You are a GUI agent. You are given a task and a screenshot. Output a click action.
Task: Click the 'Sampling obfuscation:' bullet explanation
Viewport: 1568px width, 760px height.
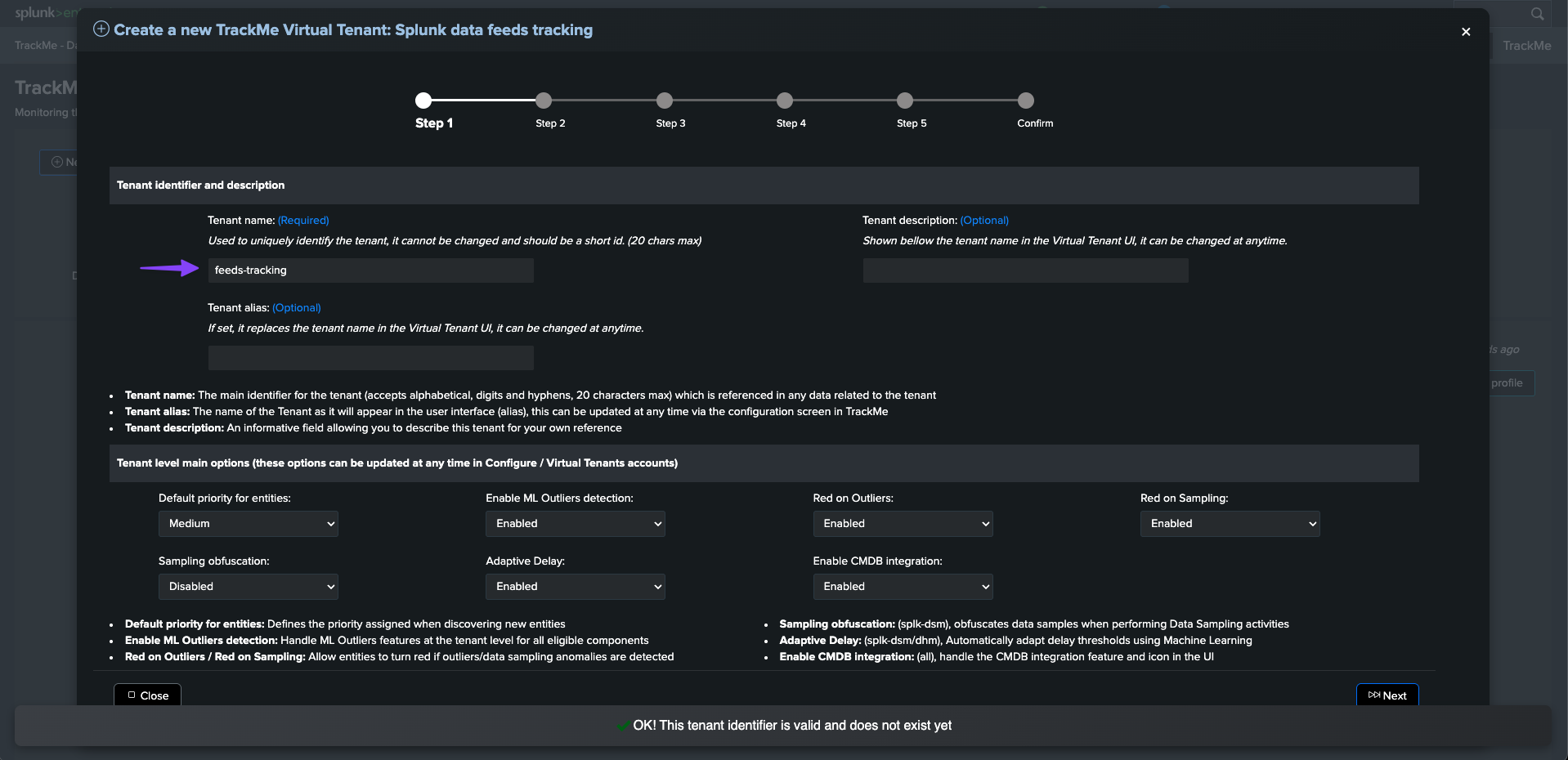tap(1034, 624)
